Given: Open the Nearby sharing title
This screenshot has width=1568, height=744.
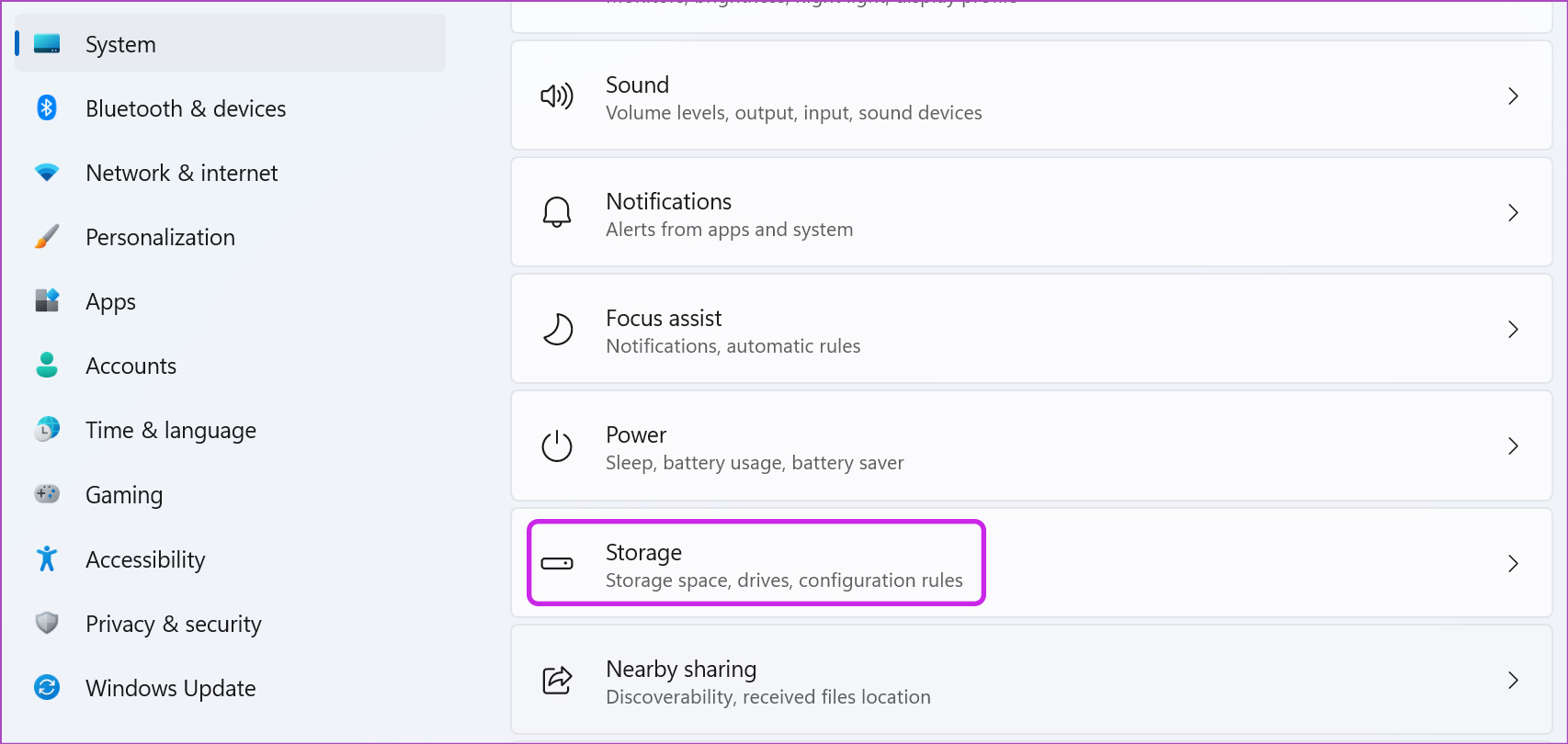Looking at the screenshot, I should pyautogui.click(x=681, y=669).
